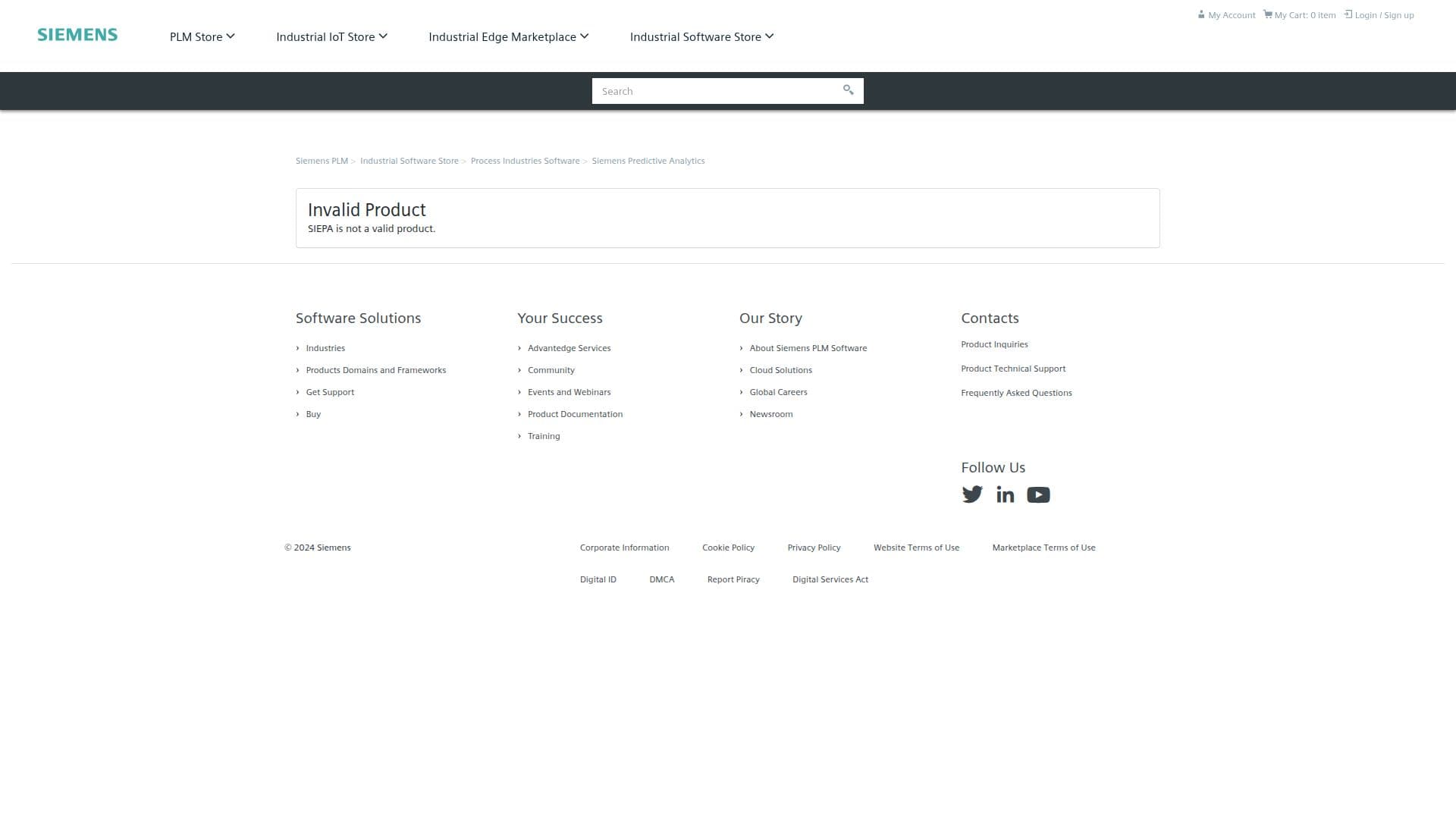The width and height of the screenshot is (1456, 819).
Task: Expand the Industrial IoT Store menu
Action: click(332, 36)
